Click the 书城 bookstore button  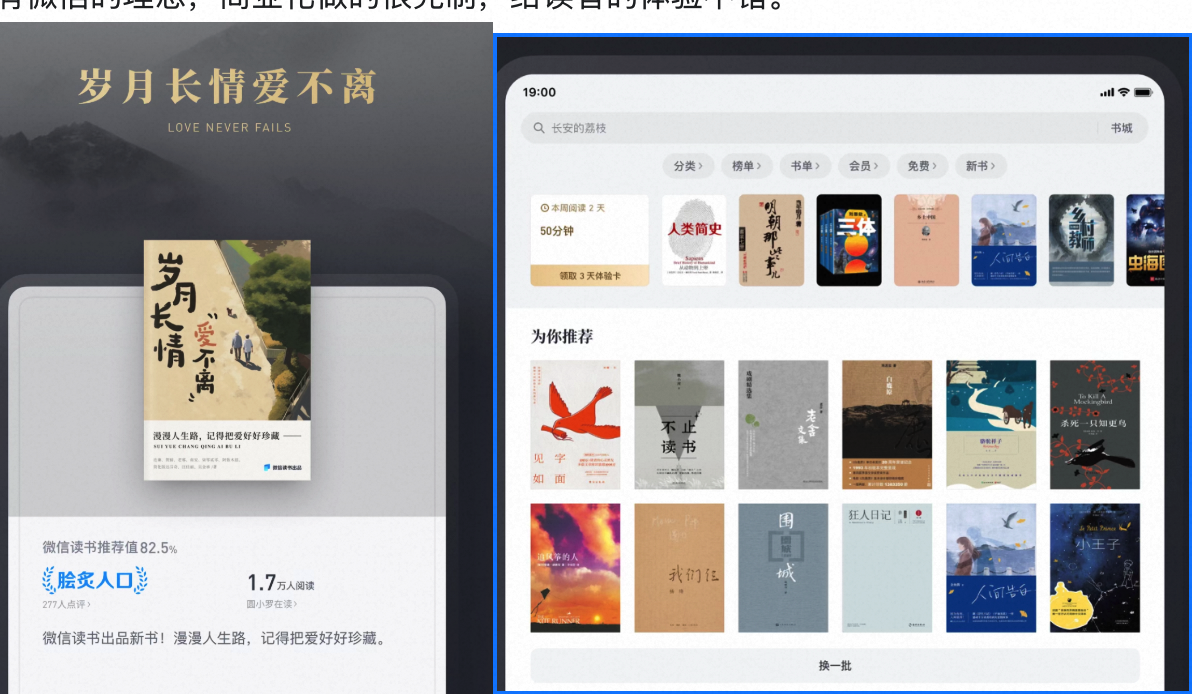point(1121,128)
